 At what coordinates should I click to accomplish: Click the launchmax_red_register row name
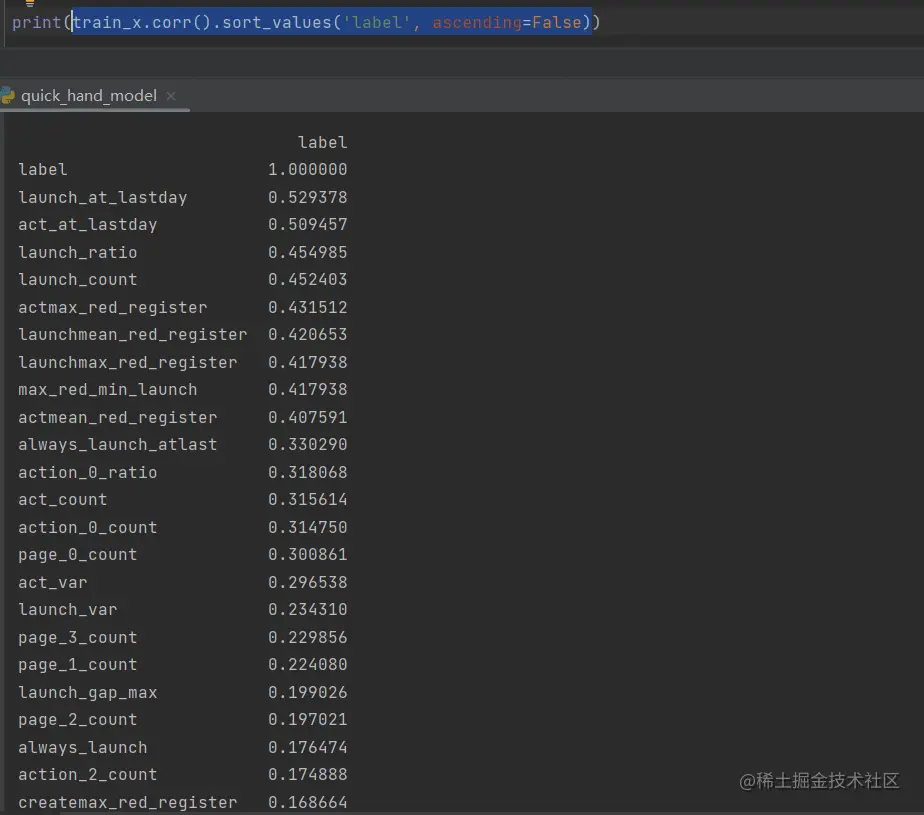(x=128, y=362)
